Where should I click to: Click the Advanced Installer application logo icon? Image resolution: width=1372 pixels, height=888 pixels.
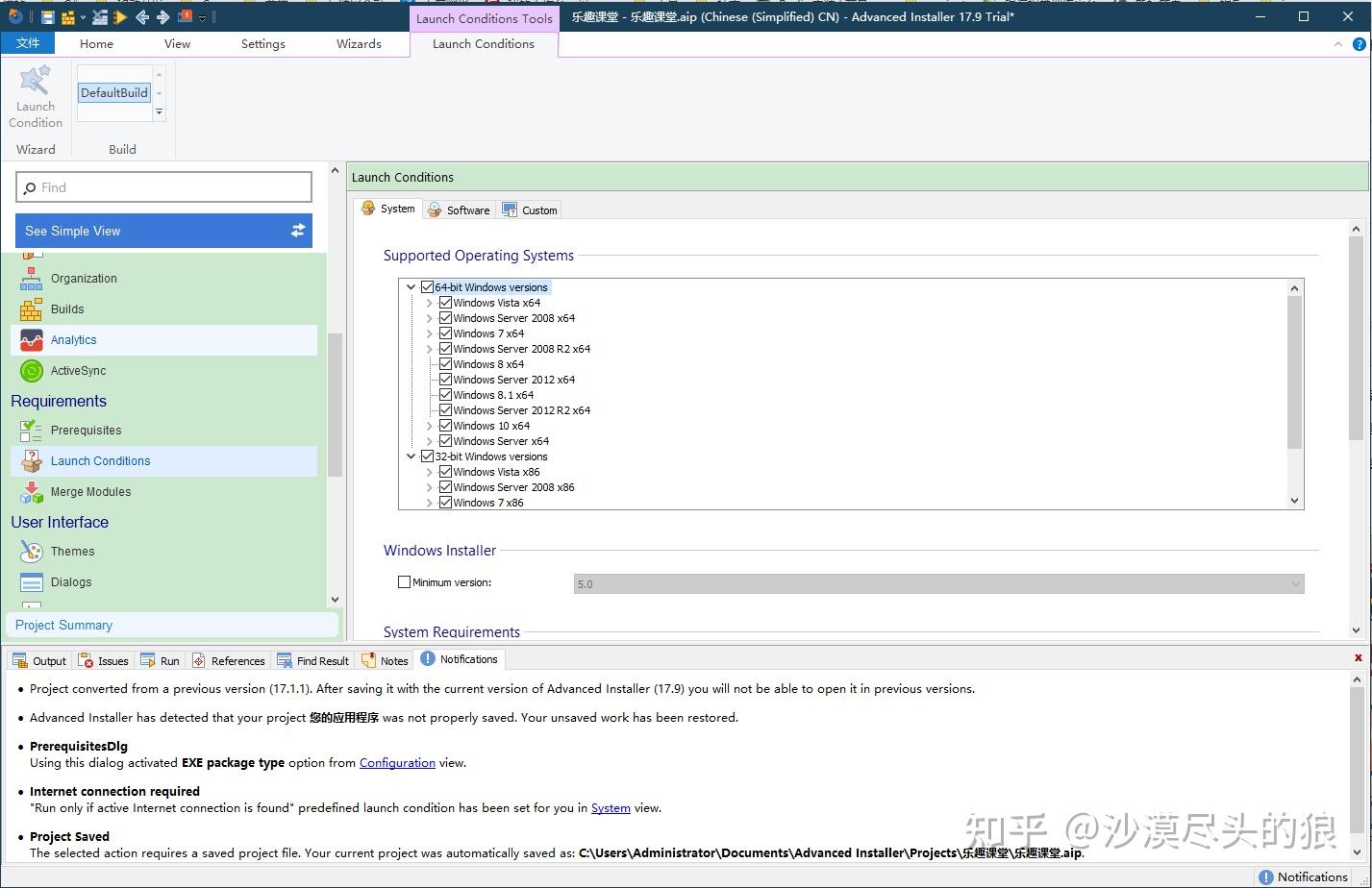click(15, 16)
